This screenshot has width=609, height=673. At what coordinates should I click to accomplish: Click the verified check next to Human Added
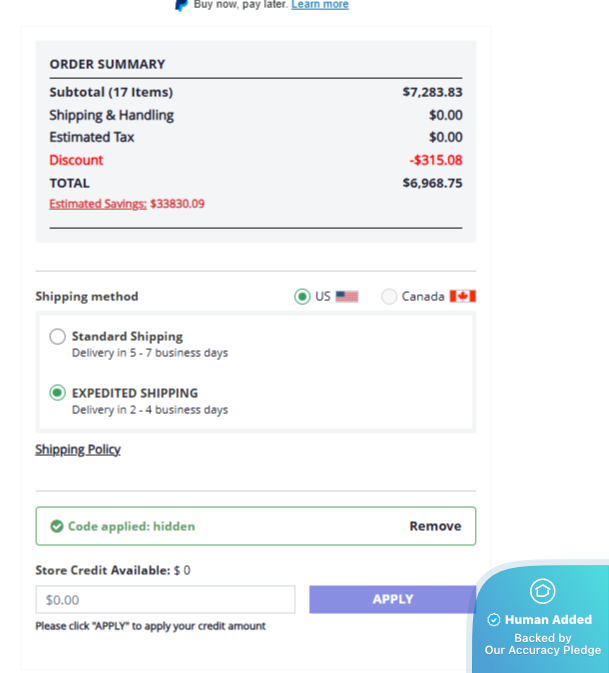494,620
